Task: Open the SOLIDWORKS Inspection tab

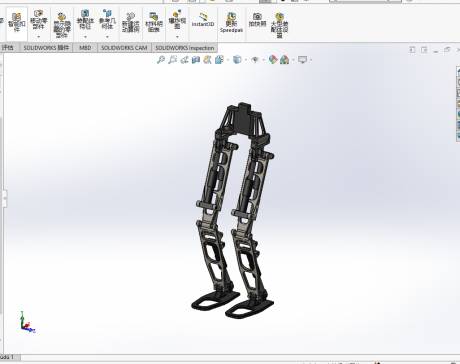Action: click(x=185, y=48)
